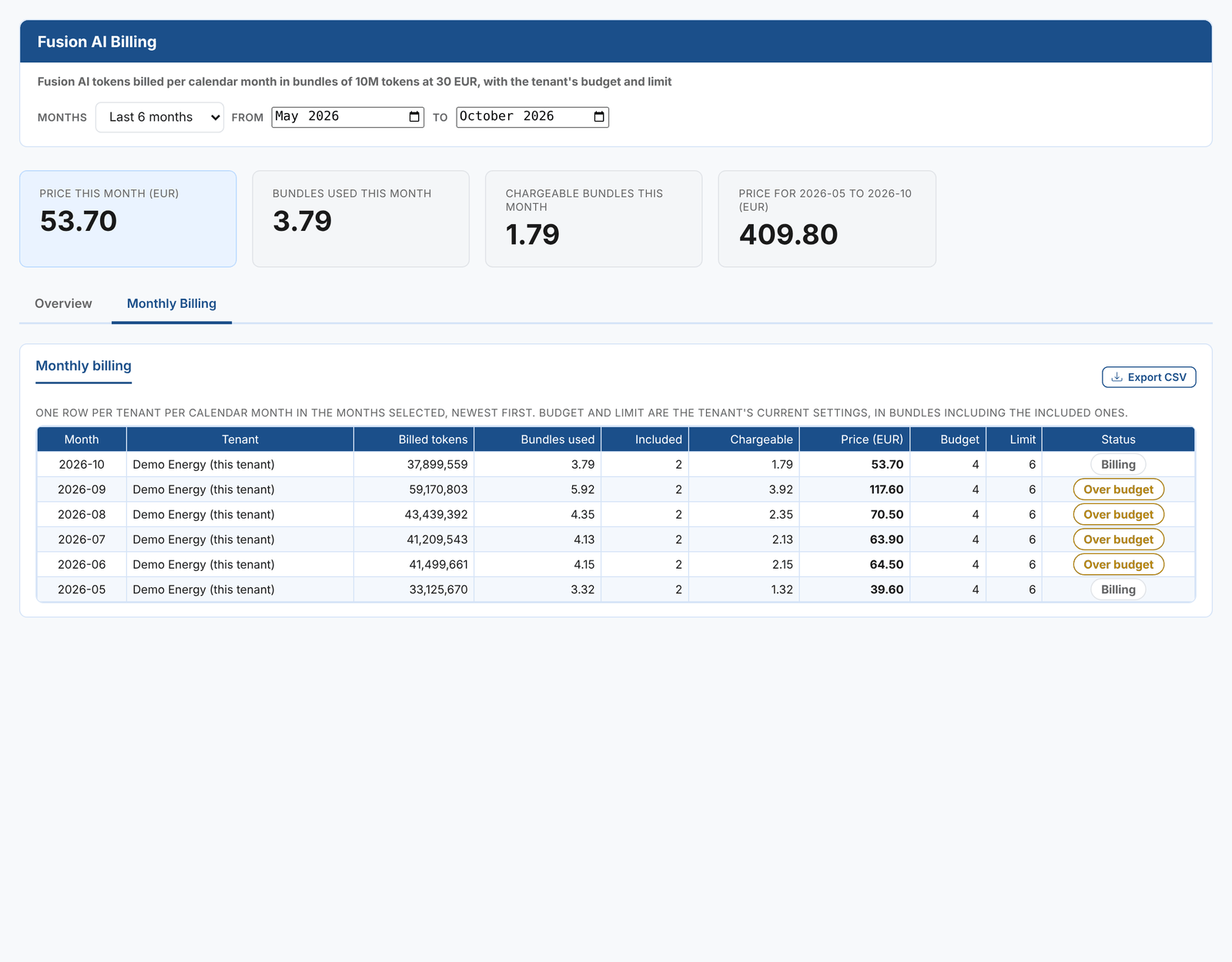Image resolution: width=1232 pixels, height=962 pixels.
Task: Export the billing table as CSV
Action: click(x=1149, y=377)
